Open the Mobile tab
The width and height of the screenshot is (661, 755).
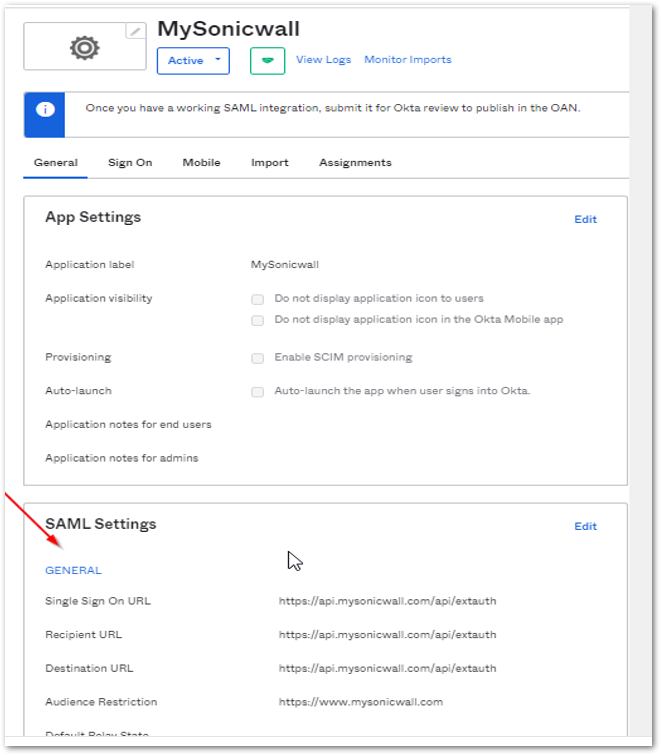click(x=201, y=163)
